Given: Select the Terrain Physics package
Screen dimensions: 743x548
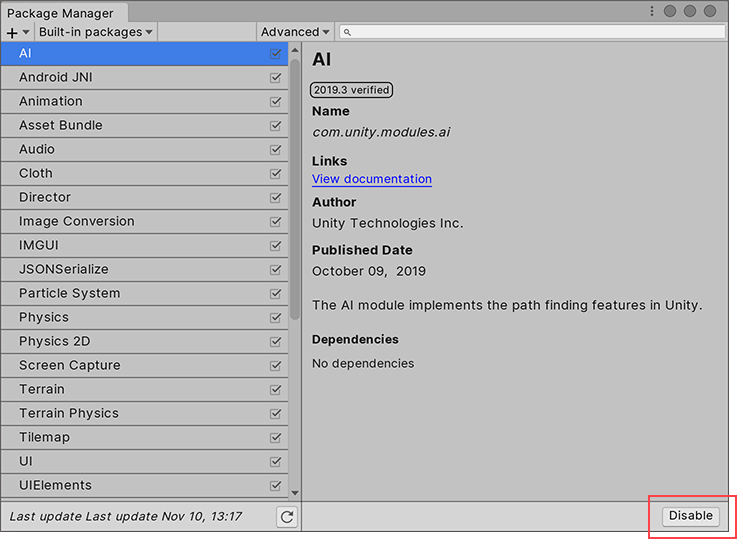Looking at the screenshot, I should tap(144, 414).
